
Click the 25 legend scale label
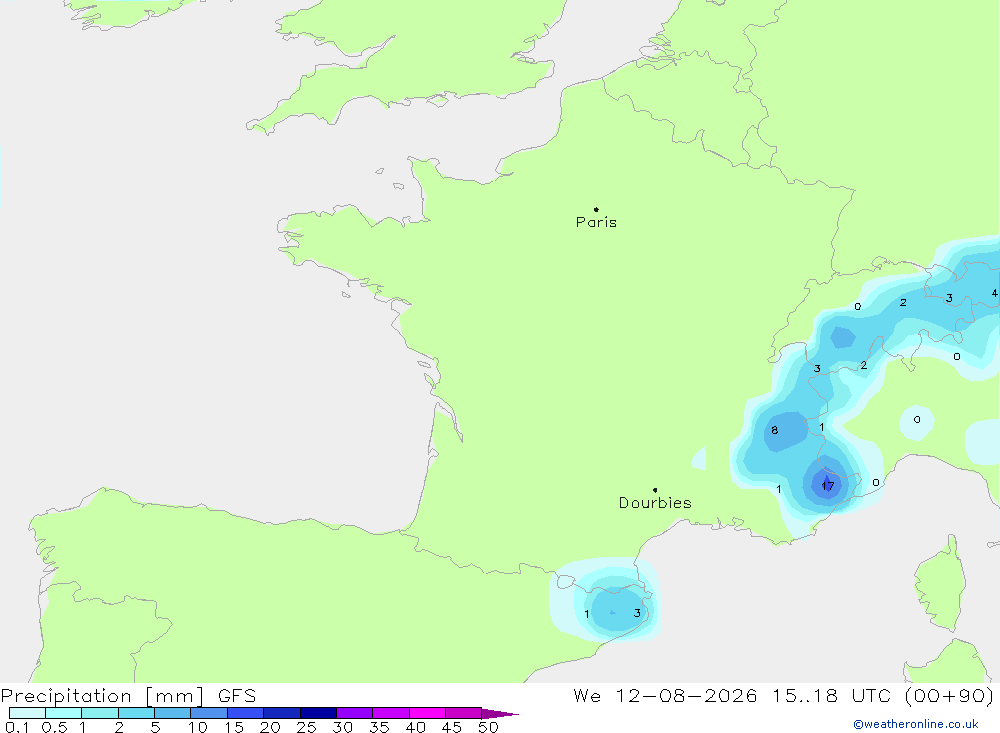(x=307, y=727)
